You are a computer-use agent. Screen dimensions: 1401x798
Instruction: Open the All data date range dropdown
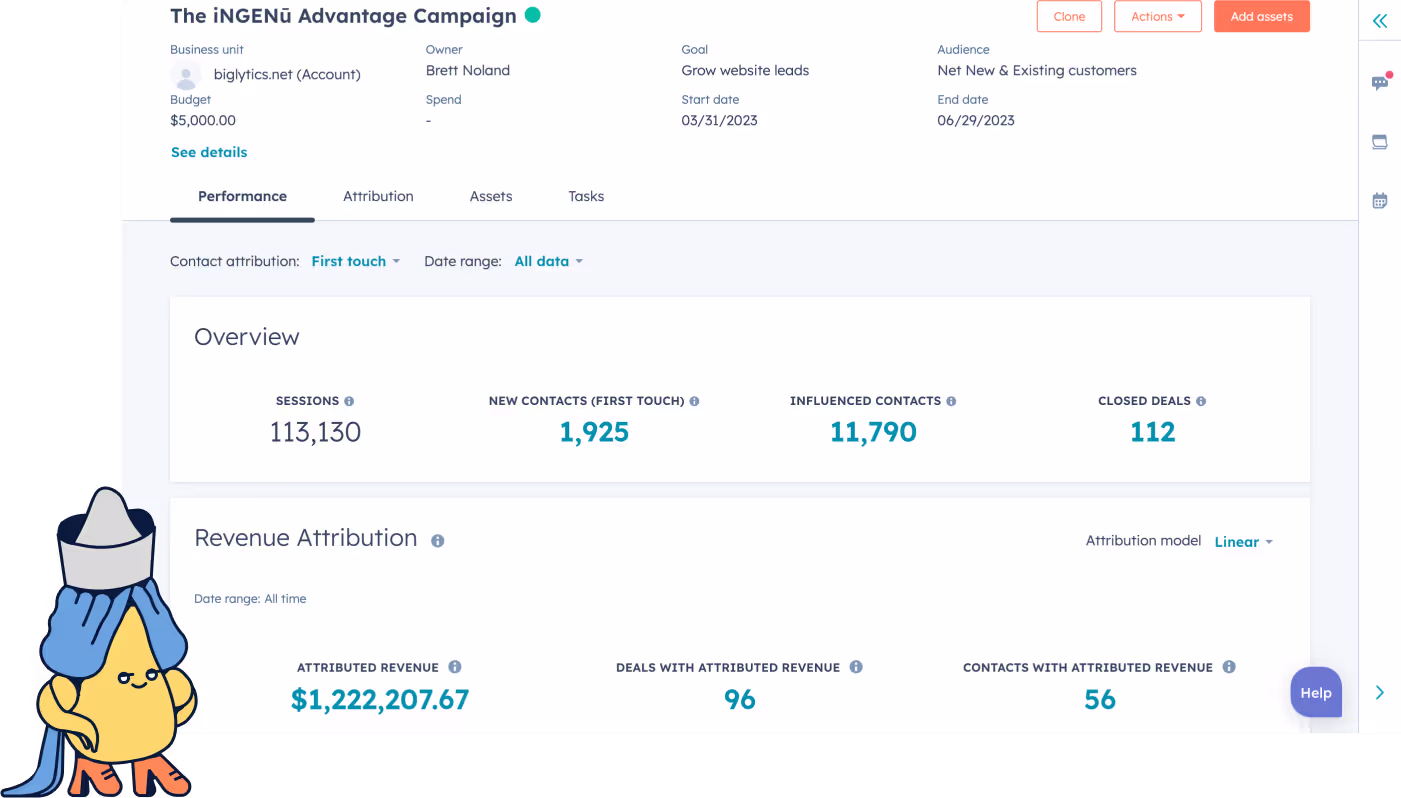coord(547,261)
